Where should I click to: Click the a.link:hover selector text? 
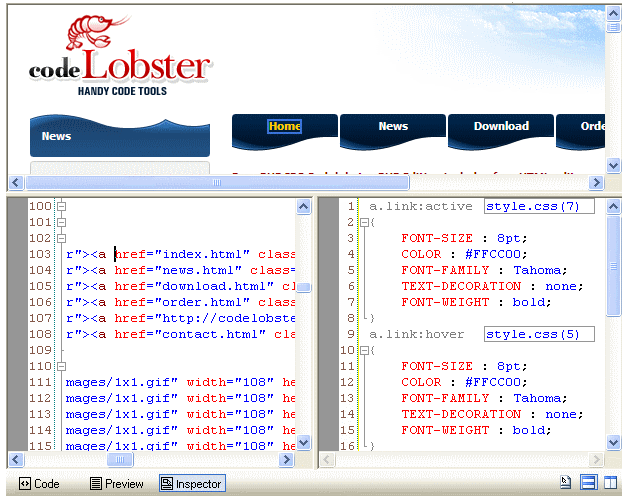(417, 334)
